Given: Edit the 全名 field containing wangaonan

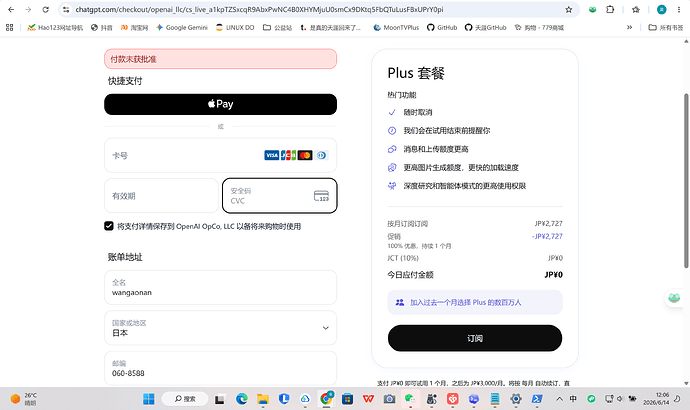Looking at the screenshot, I should coord(220,288).
